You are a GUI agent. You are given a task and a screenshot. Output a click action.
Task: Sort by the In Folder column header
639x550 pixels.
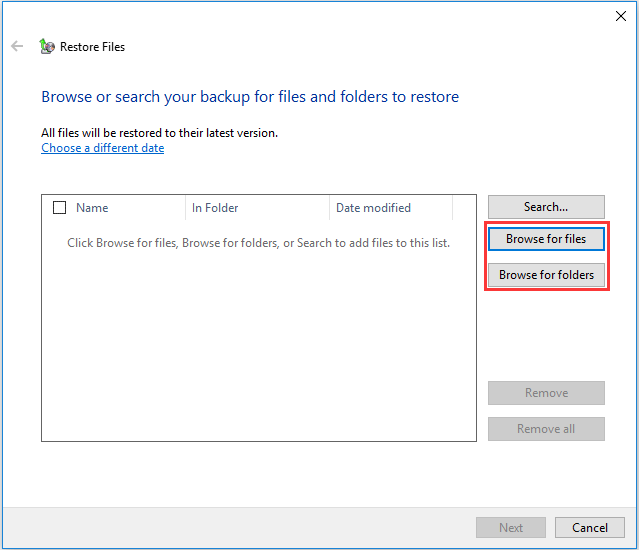coord(215,208)
